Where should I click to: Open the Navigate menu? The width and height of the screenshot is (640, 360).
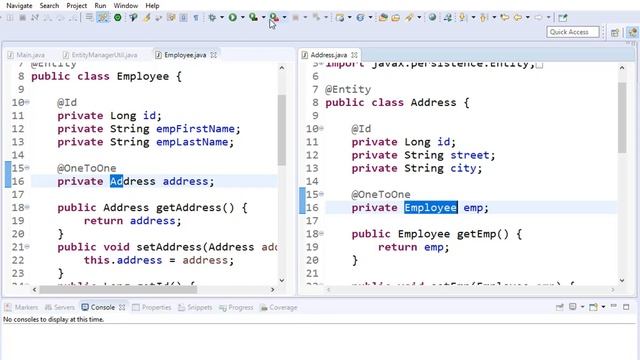pyautogui.click(x=19, y=6)
